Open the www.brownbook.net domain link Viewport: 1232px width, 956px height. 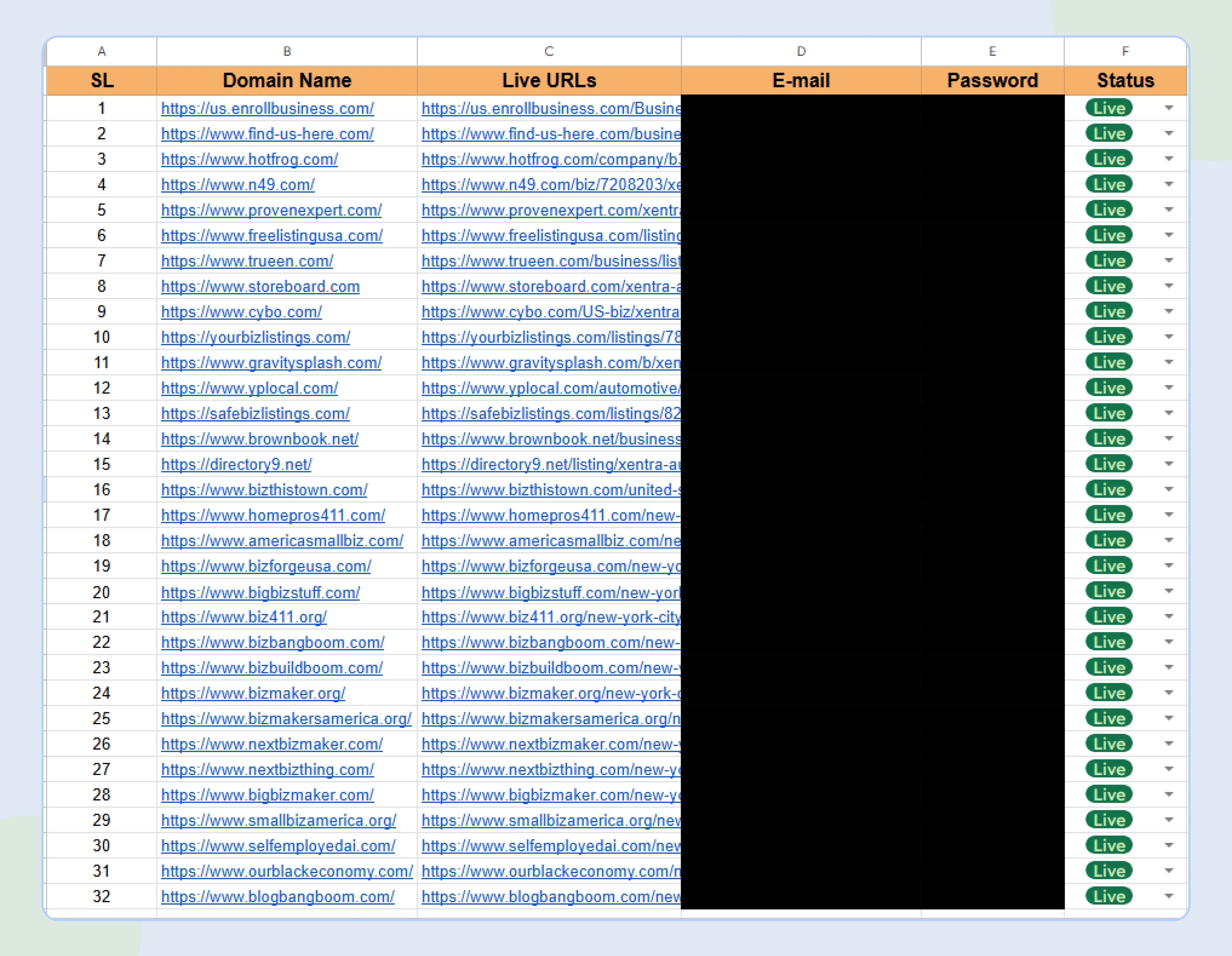pyautogui.click(x=260, y=439)
